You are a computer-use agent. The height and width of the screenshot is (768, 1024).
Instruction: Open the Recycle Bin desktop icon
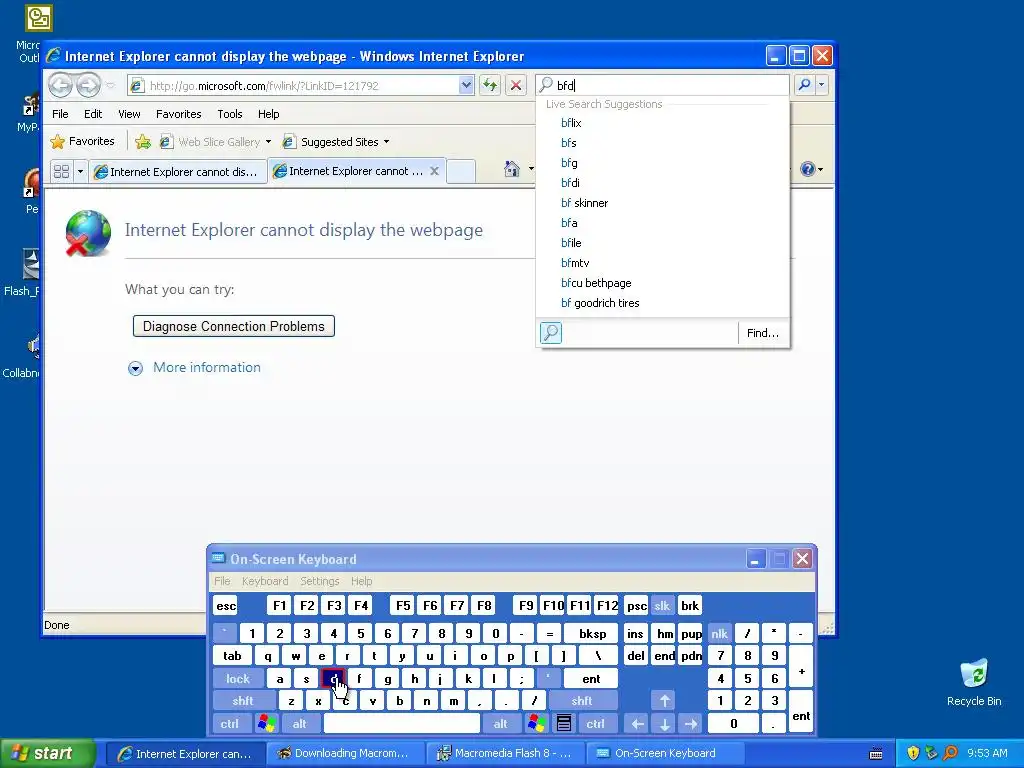[x=974, y=682]
